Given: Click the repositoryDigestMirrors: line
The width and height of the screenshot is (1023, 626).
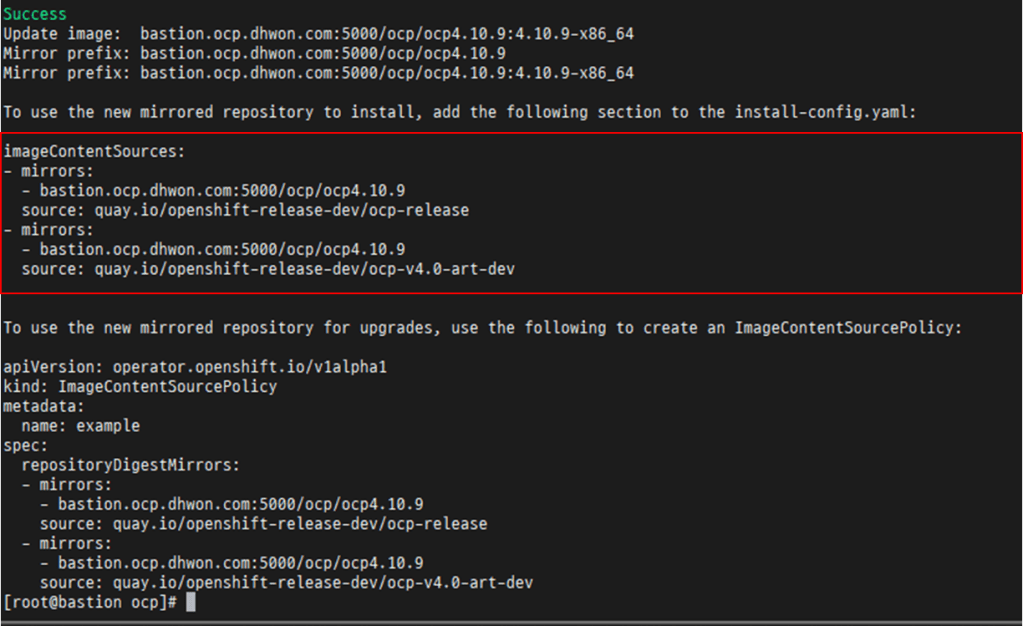Looking at the screenshot, I should (130, 465).
